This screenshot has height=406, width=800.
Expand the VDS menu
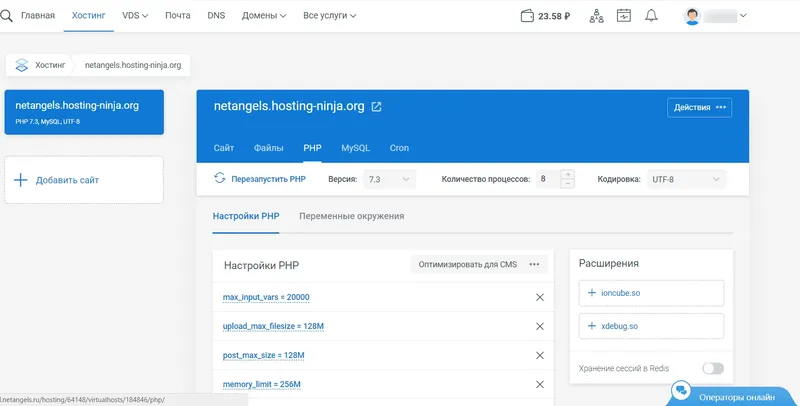pos(135,16)
